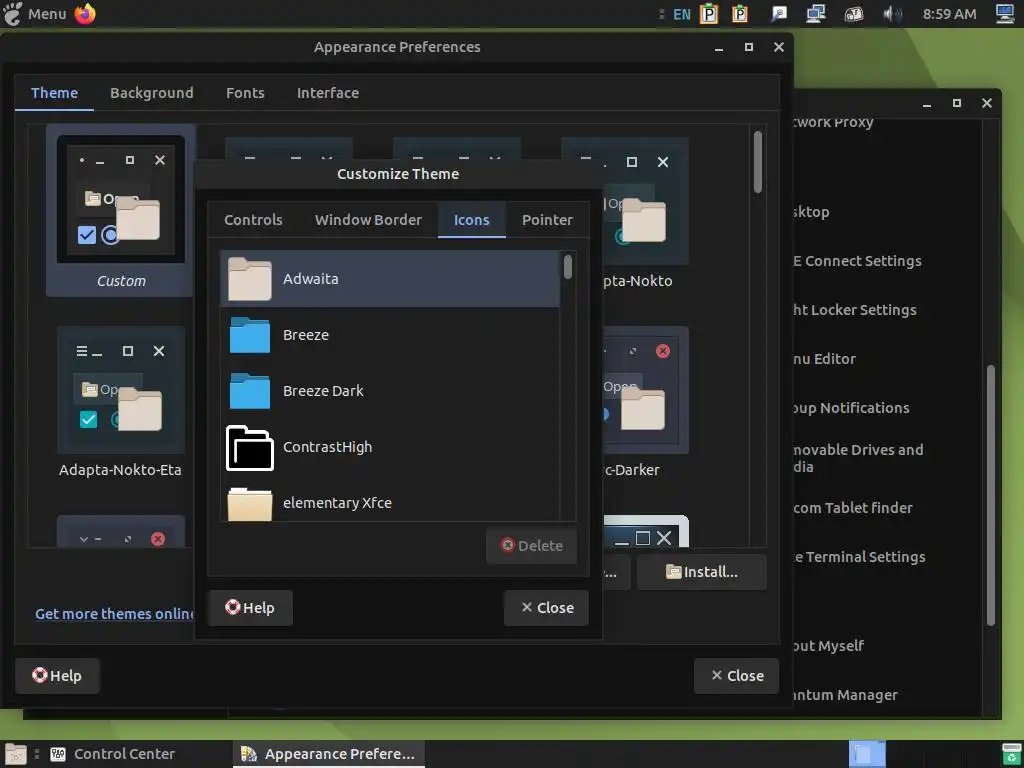Select the elementary Xfce icon theme
Screen dimensions: 1024x768
390,502
